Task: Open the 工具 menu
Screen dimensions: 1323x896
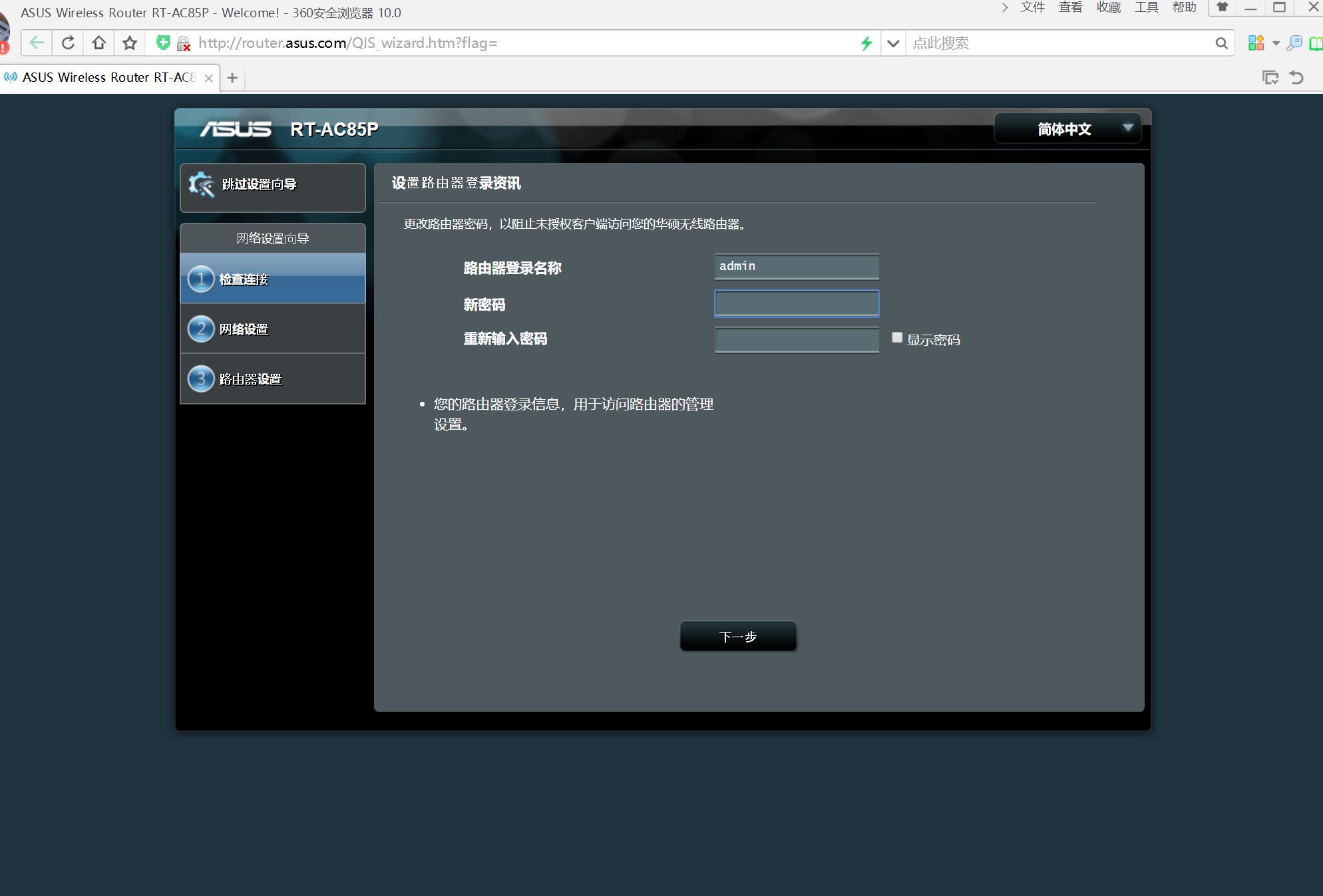Action: 1146,7
